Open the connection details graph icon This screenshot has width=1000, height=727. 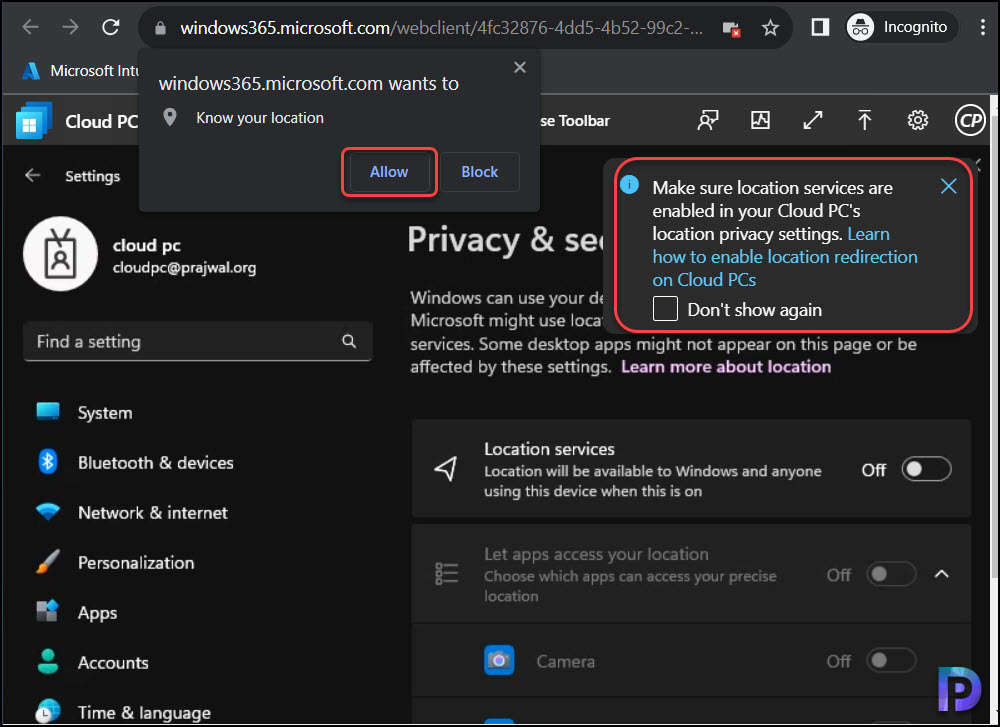click(x=760, y=120)
